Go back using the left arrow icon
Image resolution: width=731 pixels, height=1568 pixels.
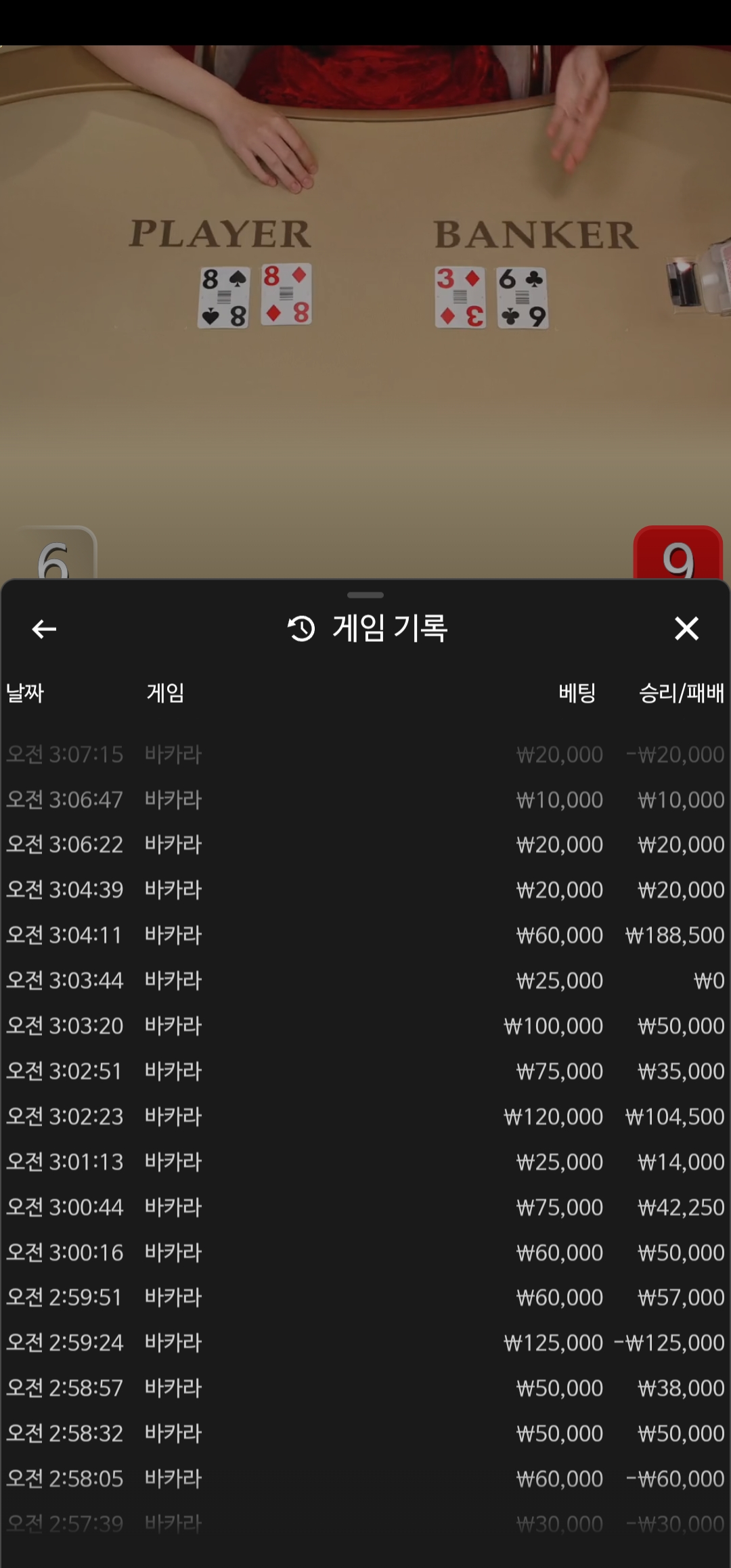pos(44,629)
